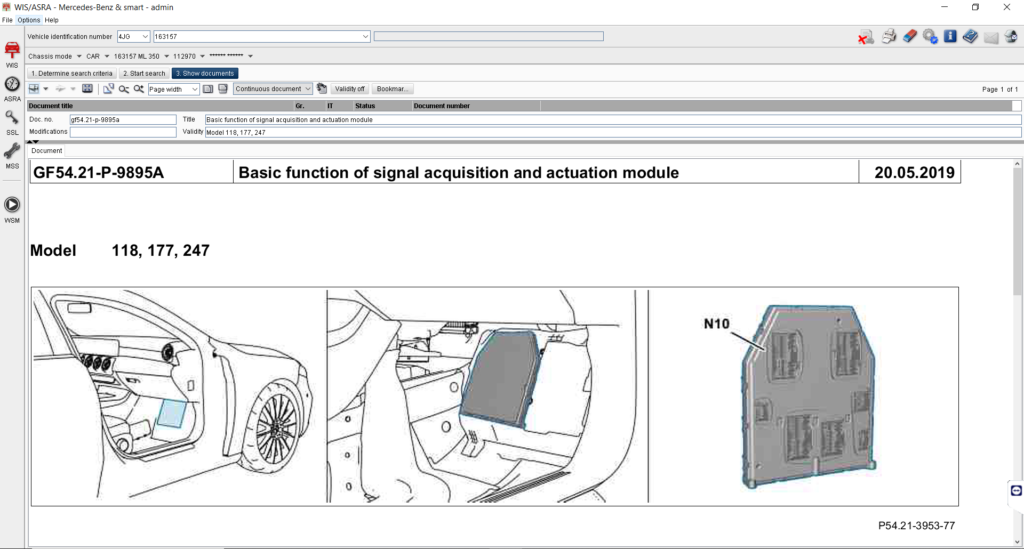Select the Document tab
This screenshot has height=549, width=1024.
click(x=46, y=151)
